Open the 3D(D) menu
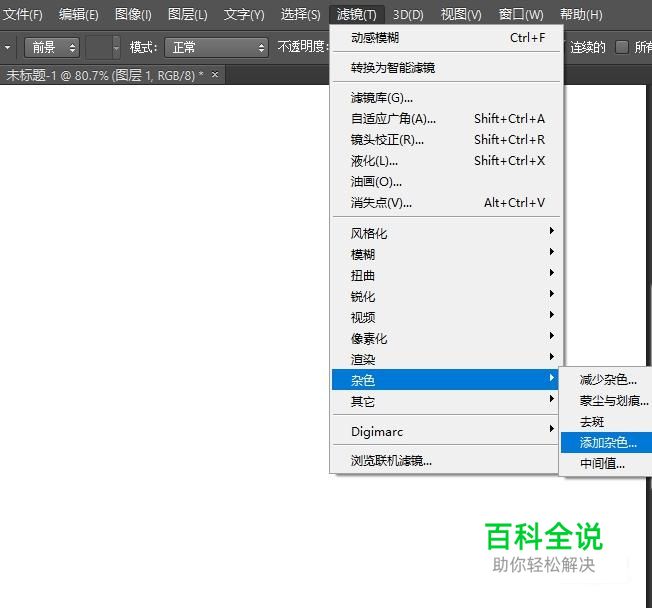The image size is (652, 608). [x=408, y=15]
